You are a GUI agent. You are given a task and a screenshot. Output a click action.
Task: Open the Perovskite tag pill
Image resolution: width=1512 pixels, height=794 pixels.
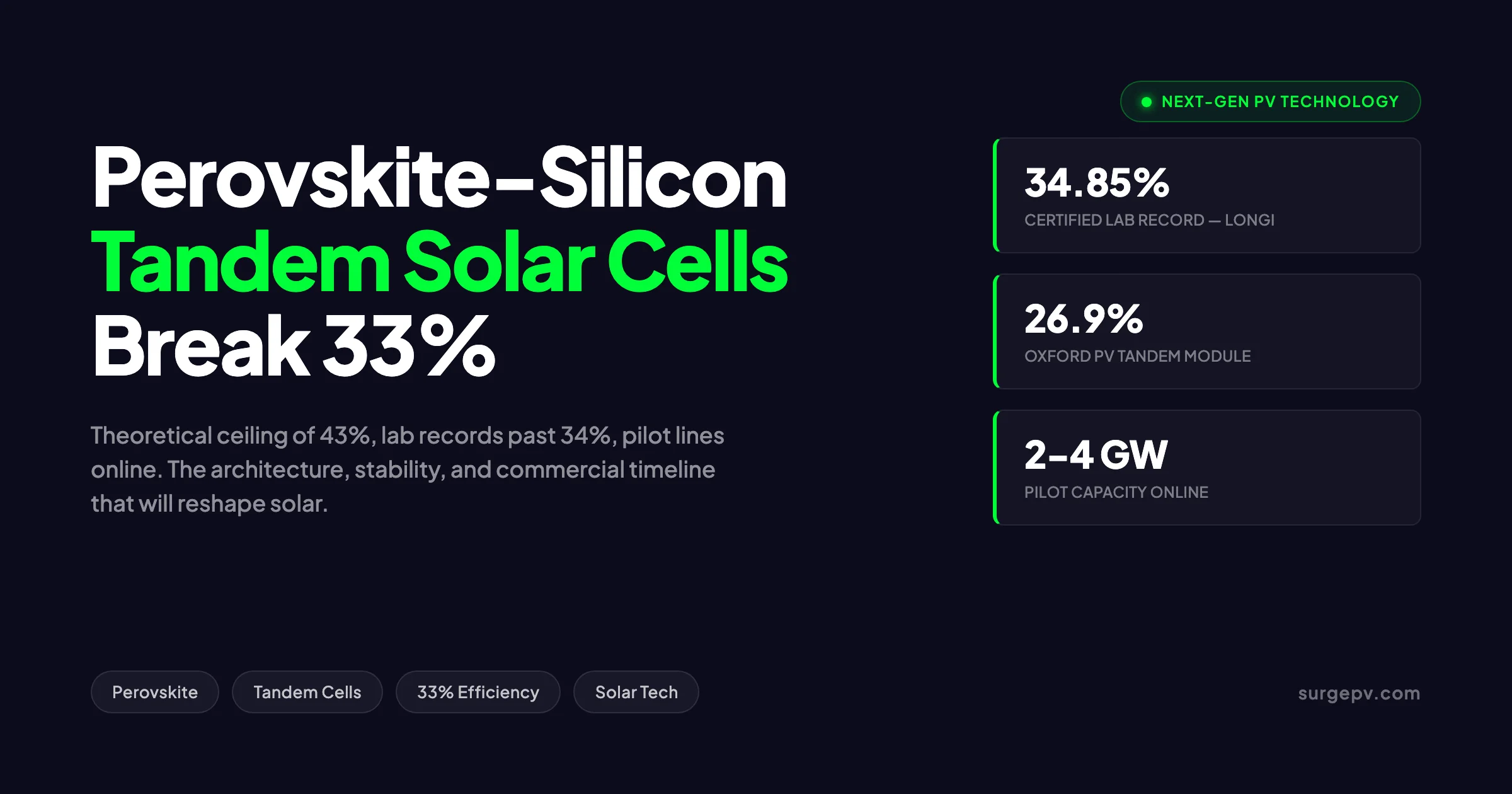click(155, 692)
